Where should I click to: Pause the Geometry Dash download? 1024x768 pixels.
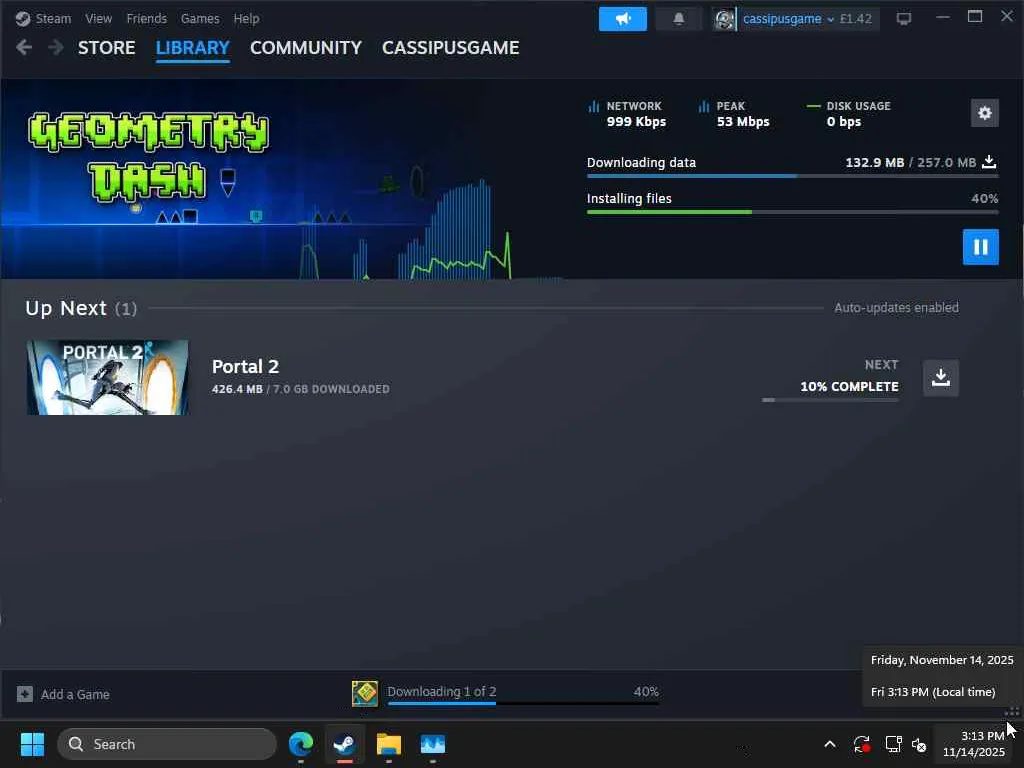click(x=981, y=247)
